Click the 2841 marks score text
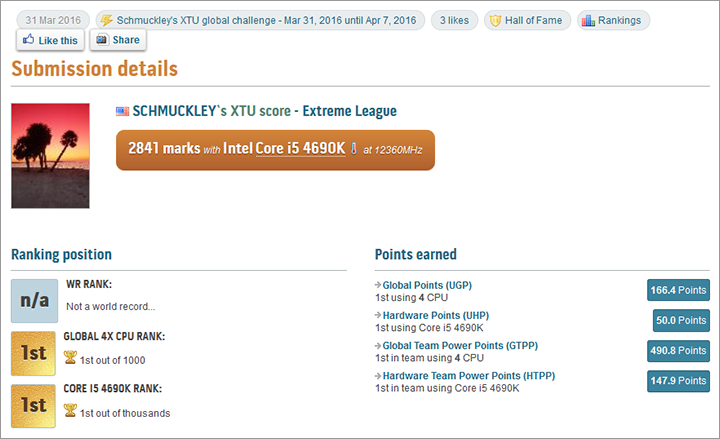 [x=164, y=148]
